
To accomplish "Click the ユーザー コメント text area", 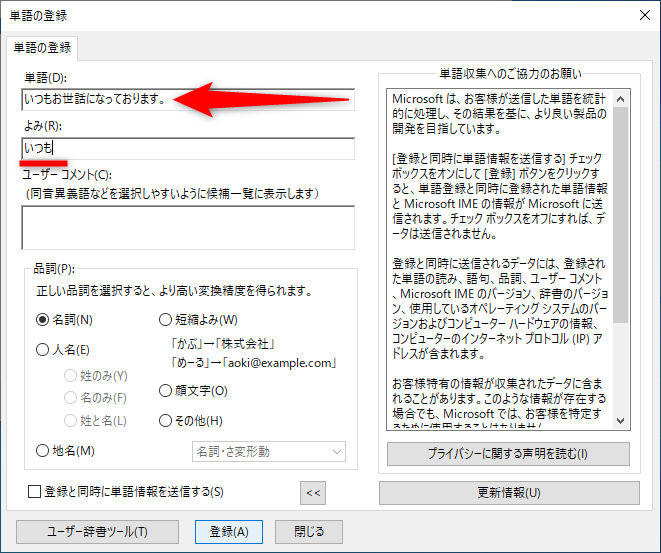I will tap(188, 228).
